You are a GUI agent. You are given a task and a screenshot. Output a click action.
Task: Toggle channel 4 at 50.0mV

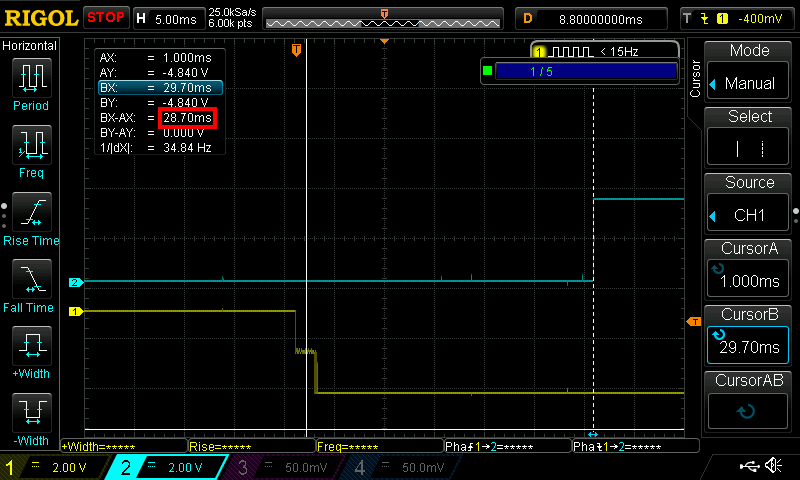point(401,467)
